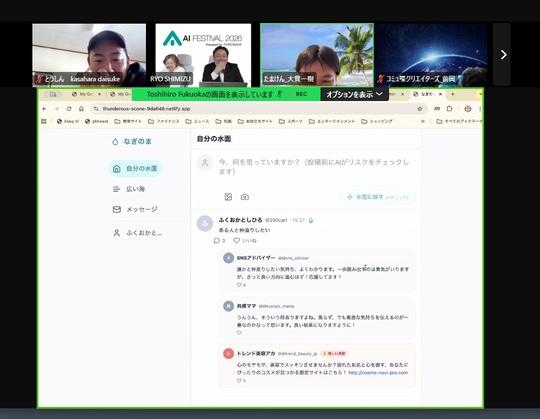This screenshot has height=419, width=540.
Task: Click the netlify.app address bar
Action: [x=255, y=109]
